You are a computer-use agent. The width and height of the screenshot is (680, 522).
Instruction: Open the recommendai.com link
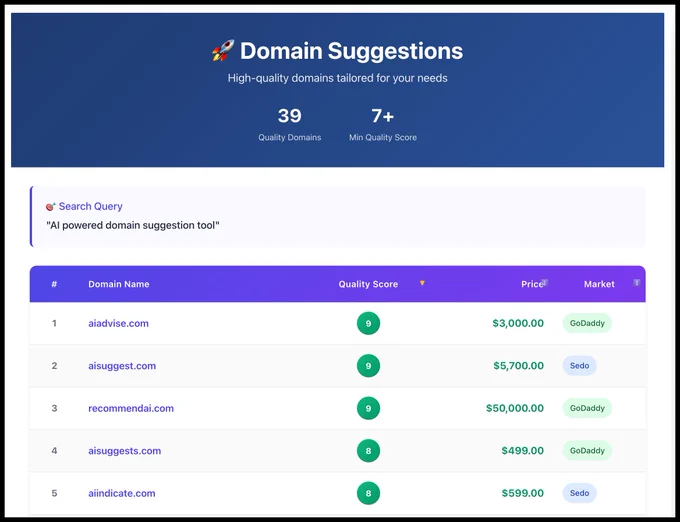pos(131,408)
